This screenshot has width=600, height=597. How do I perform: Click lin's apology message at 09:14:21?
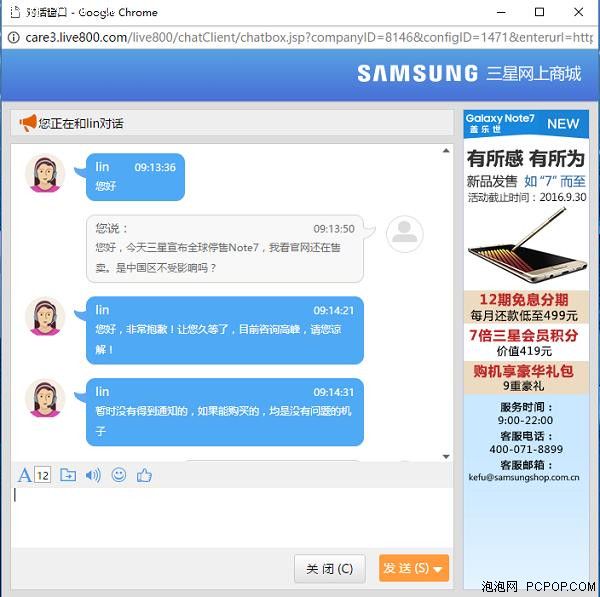(225, 330)
